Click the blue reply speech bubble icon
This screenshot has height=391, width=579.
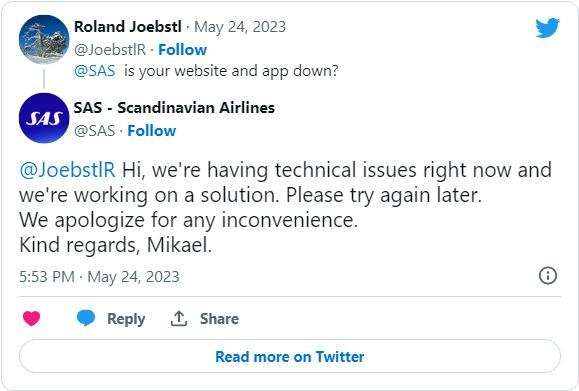point(86,318)
